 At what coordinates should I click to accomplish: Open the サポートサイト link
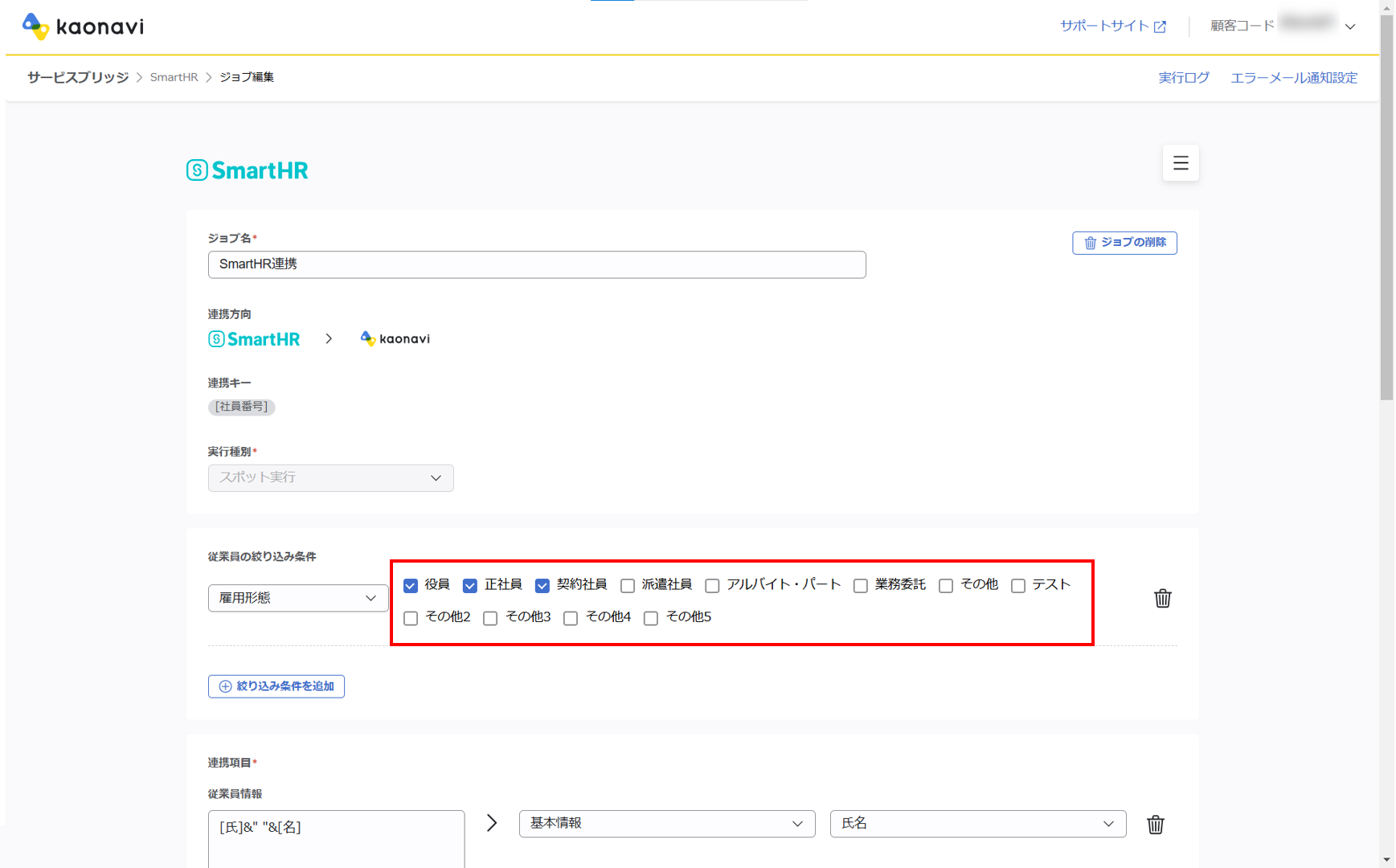(x=1104, y=26)
